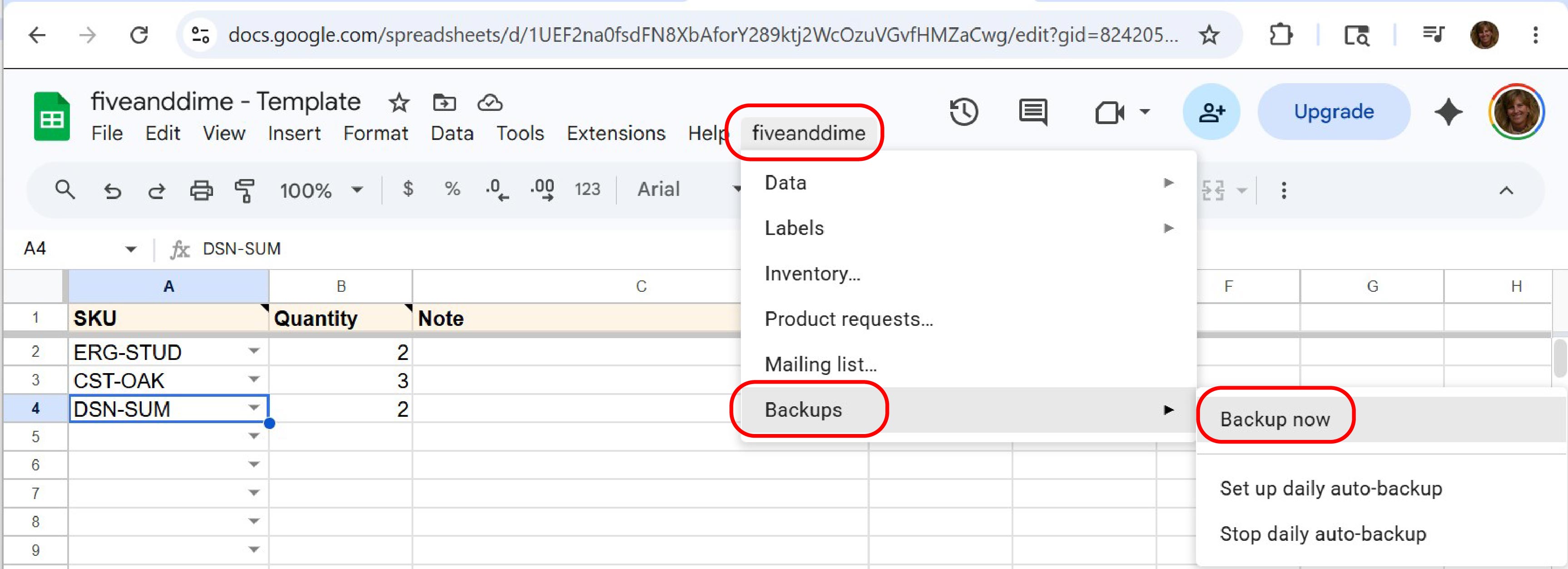Image resolution: width=1568 pixels, height=569 pixels.
Task: Choose Inventory… from the menu
Action: tap(968, 274)
